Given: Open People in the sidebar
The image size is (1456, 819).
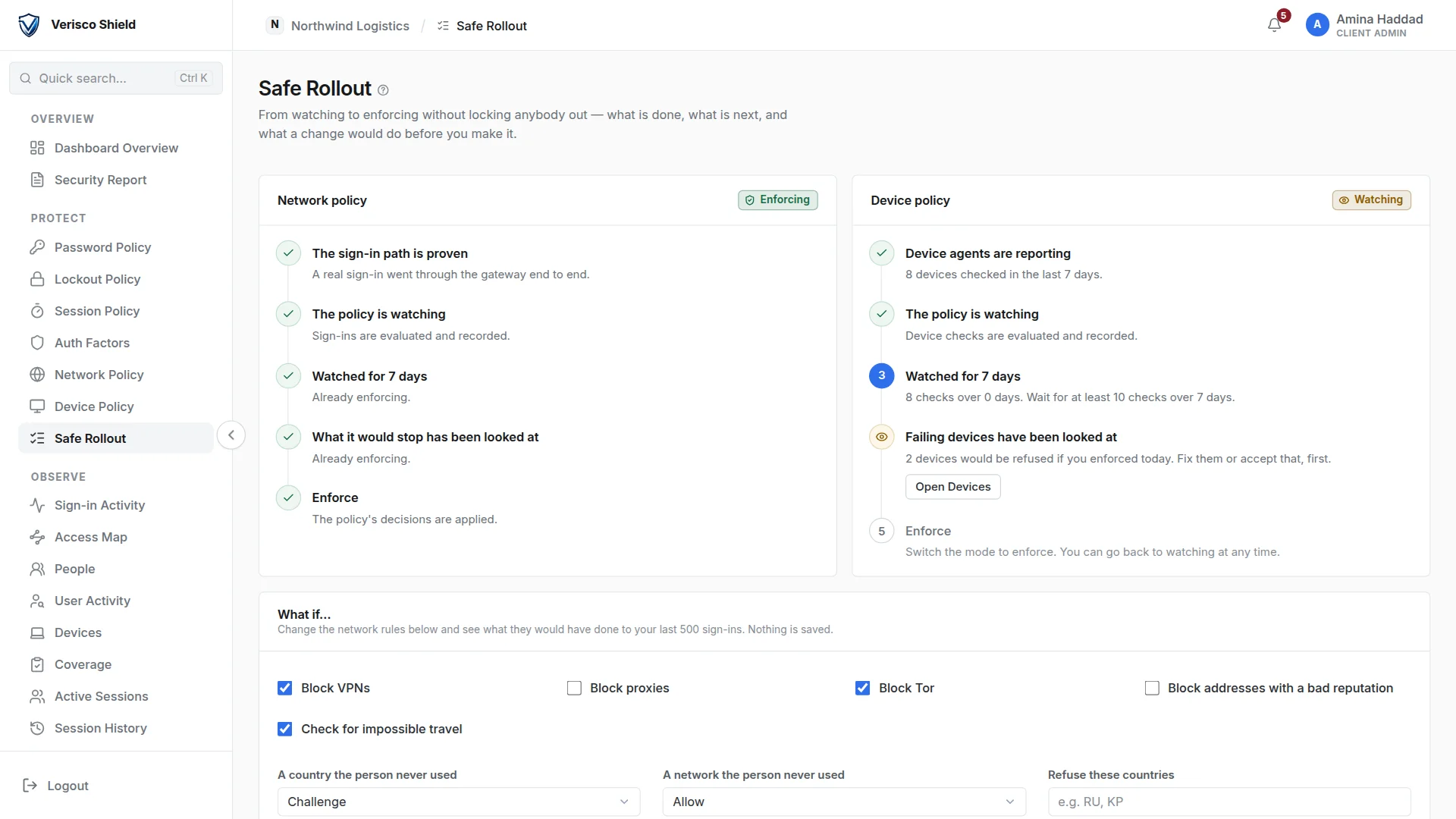Looking at the screenshot, I should coord(116,569).
